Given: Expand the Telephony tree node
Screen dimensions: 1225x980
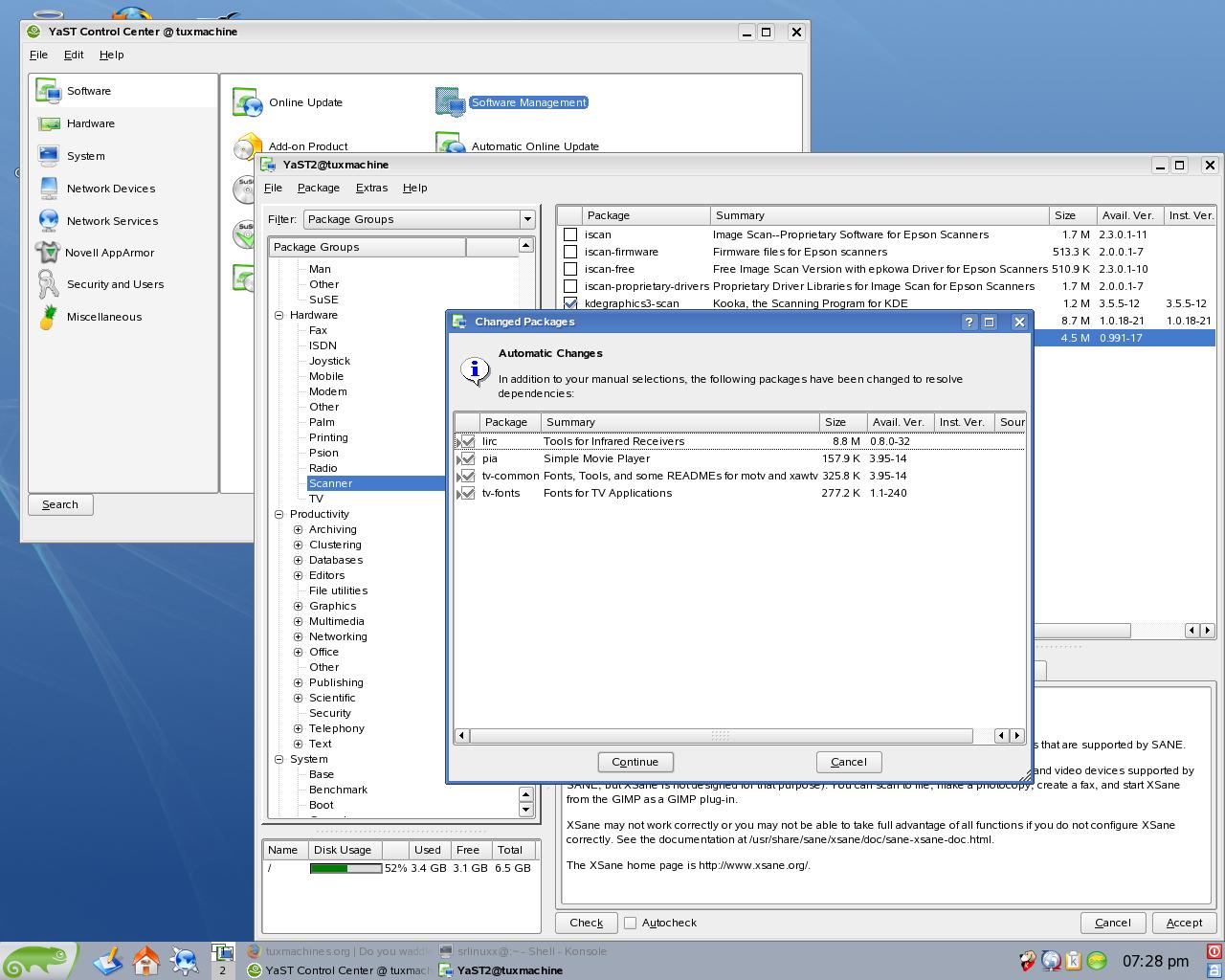Looking at the screenshot, I should point(299,728).
